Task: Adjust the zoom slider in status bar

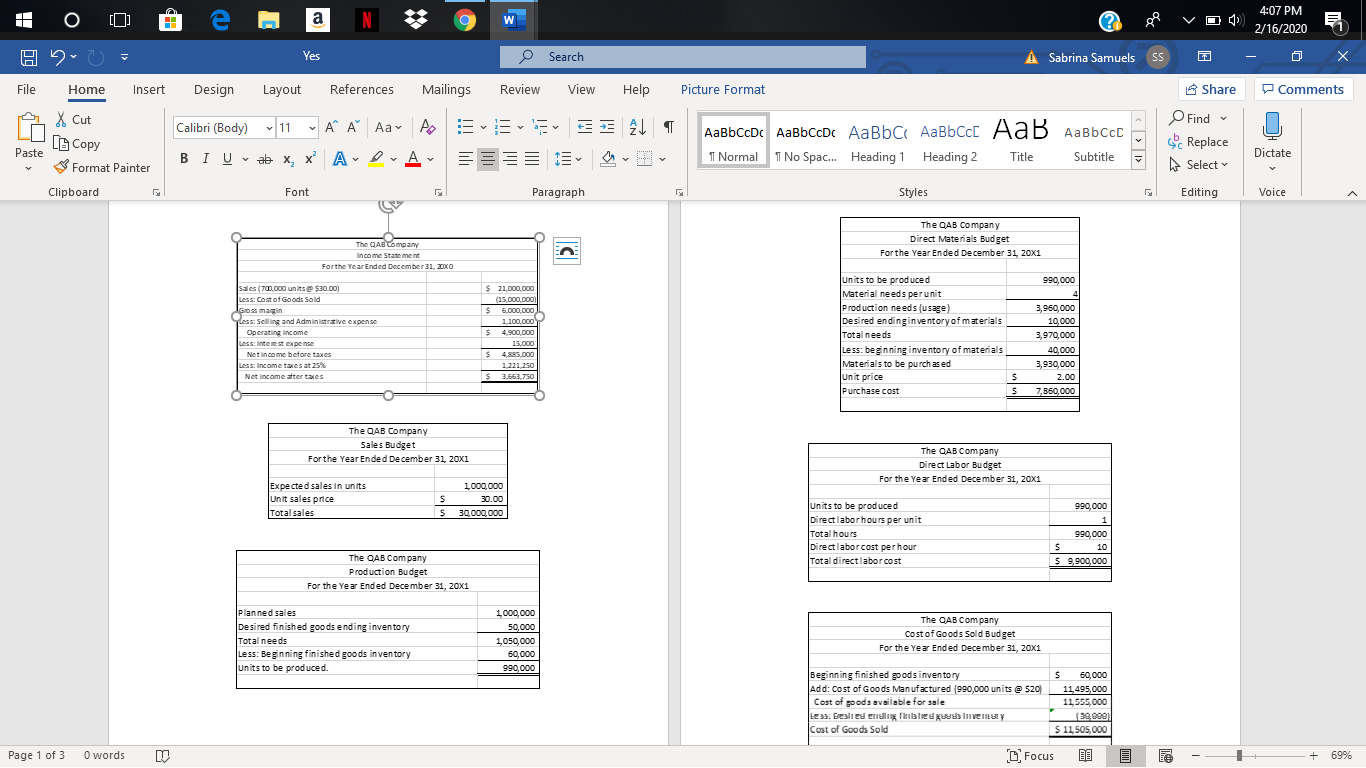Action: pos(1239,756)
